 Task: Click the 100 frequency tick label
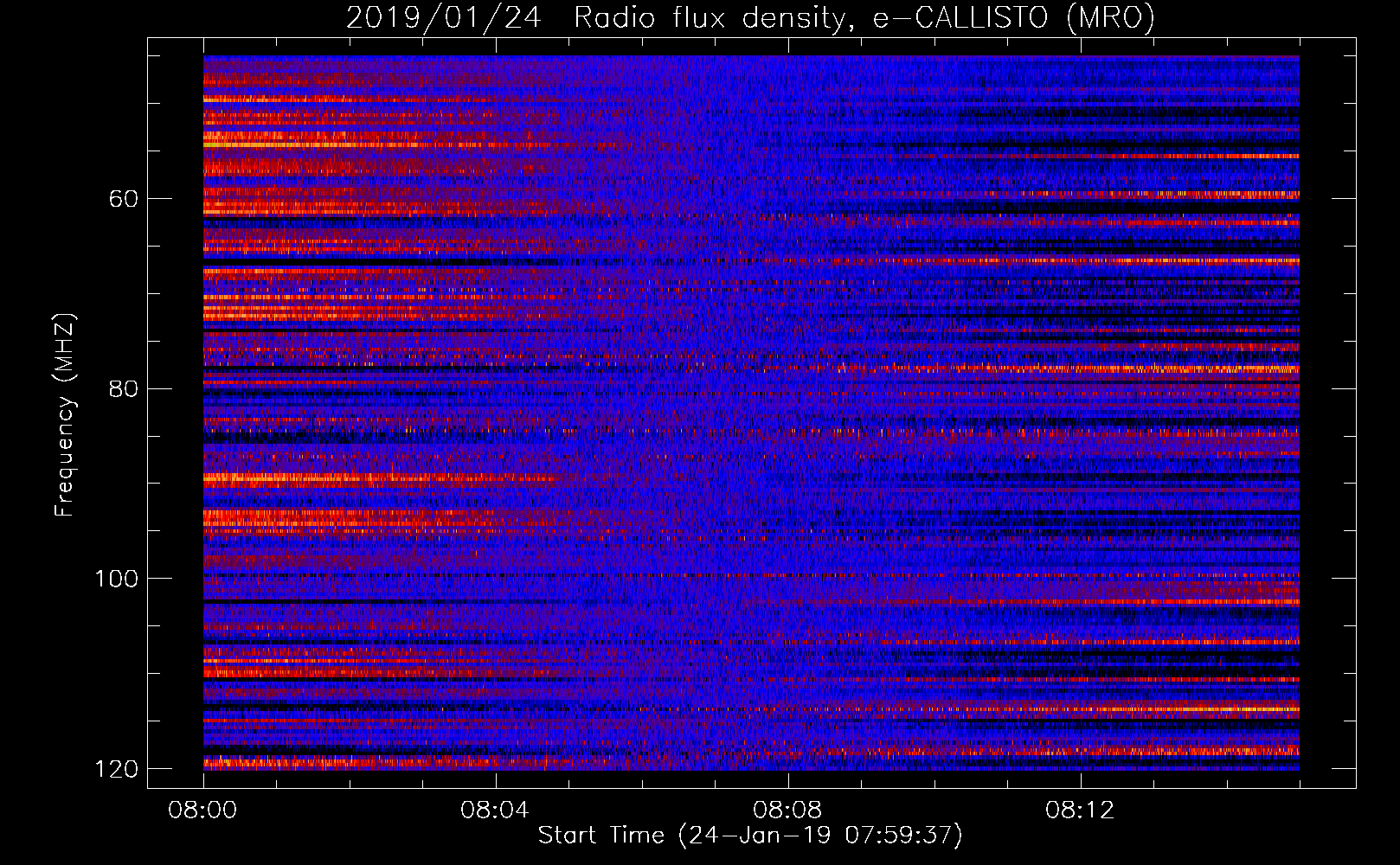coord(116,579)
